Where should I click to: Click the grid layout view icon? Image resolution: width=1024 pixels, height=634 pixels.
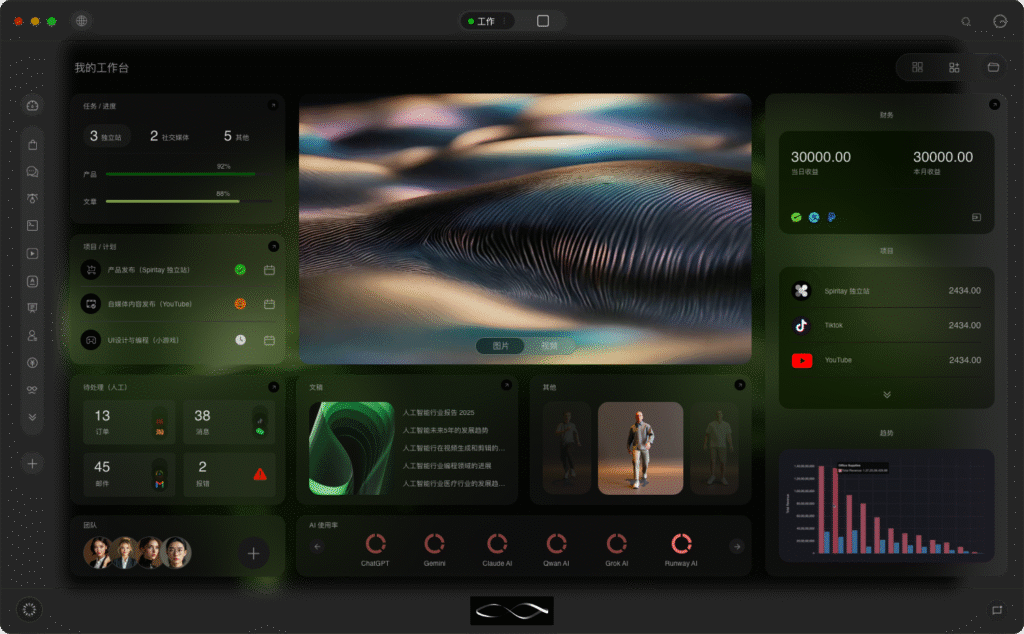pyautogui.click(x=917, y=67)
